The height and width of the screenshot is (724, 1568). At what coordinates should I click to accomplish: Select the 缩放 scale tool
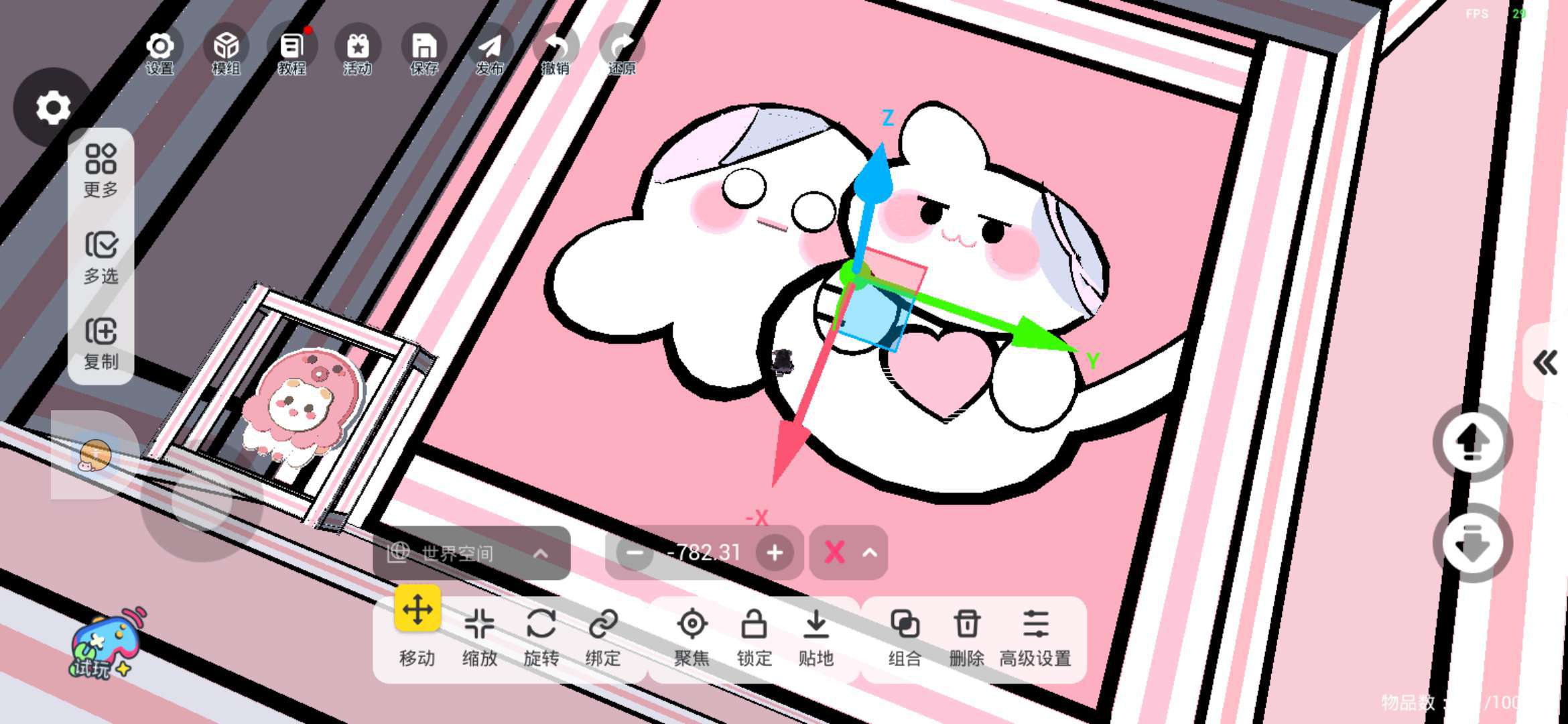[479, 625]
